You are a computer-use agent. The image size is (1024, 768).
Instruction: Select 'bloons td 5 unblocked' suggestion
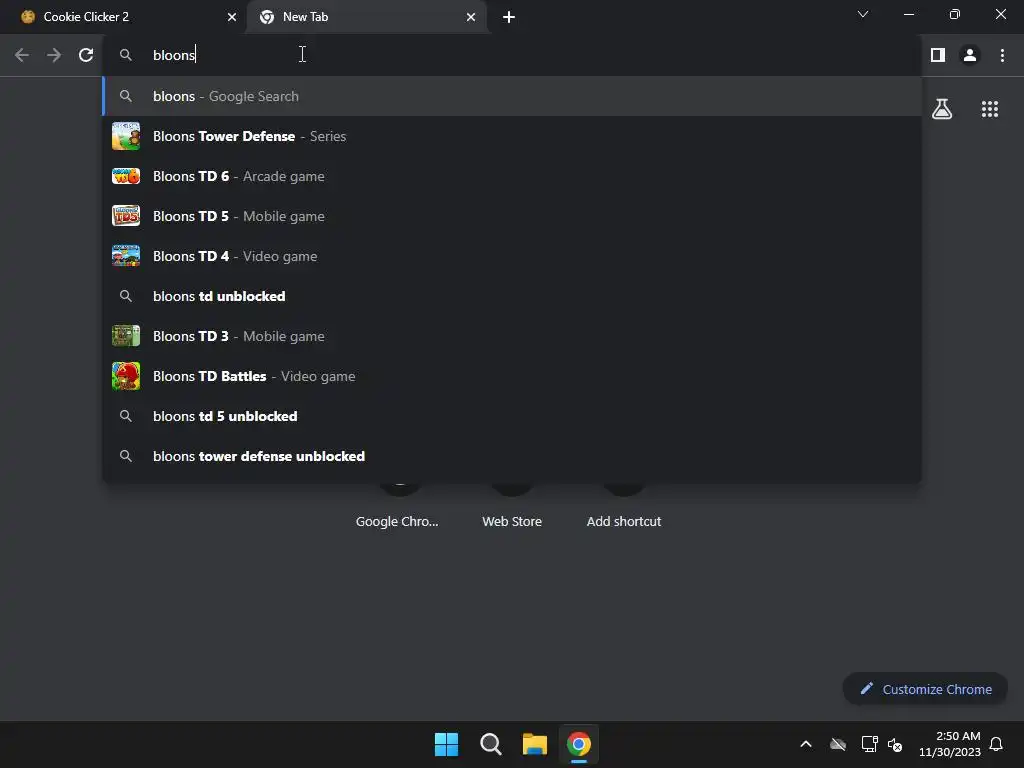[x=512, y=416]
